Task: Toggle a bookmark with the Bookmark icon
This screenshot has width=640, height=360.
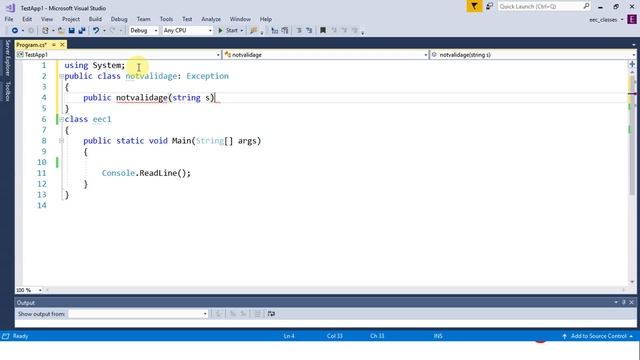Action: pyautogui.click(x=323, y=31)
